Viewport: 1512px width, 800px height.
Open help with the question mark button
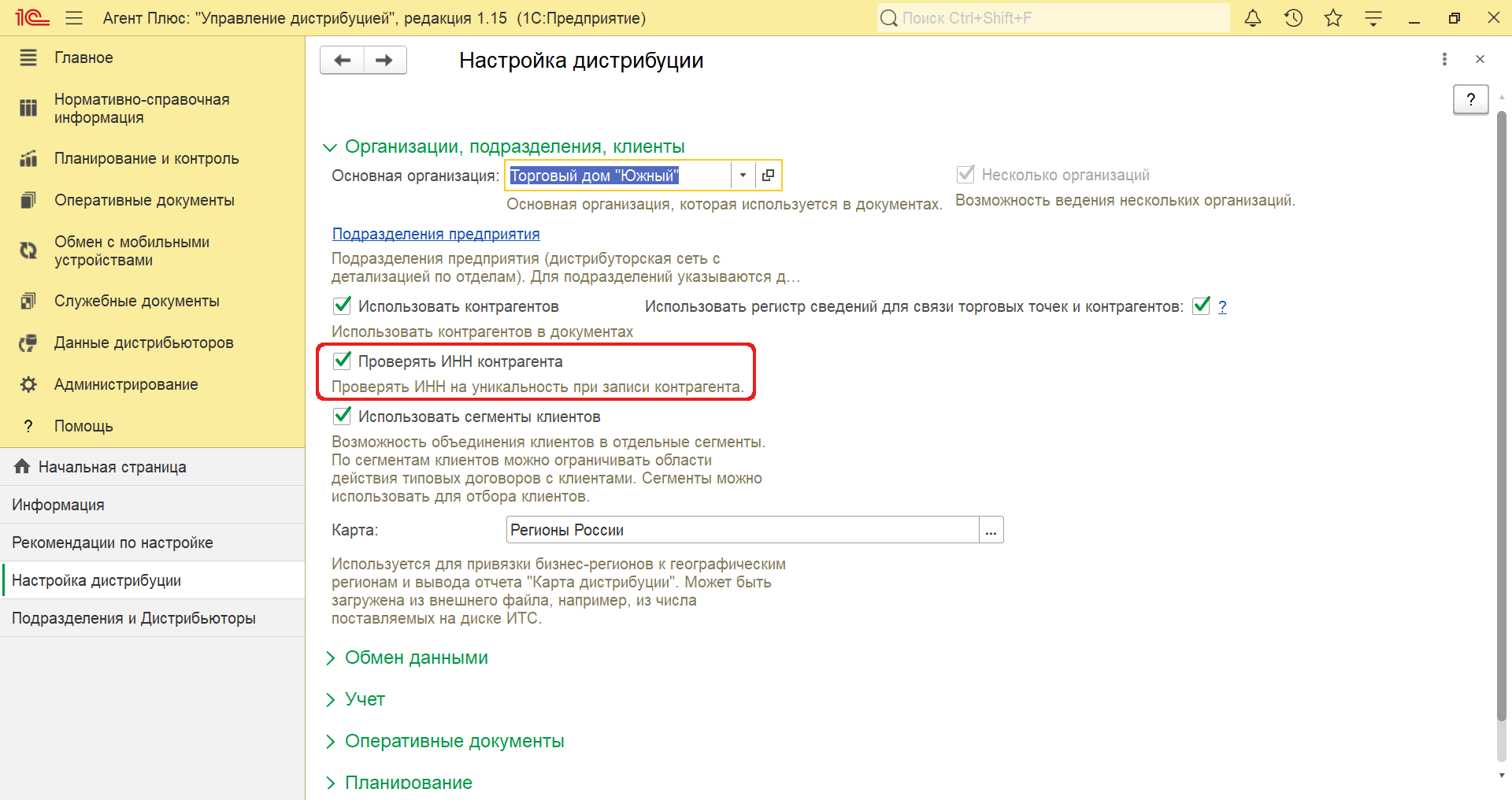(x=1470, y=99)
